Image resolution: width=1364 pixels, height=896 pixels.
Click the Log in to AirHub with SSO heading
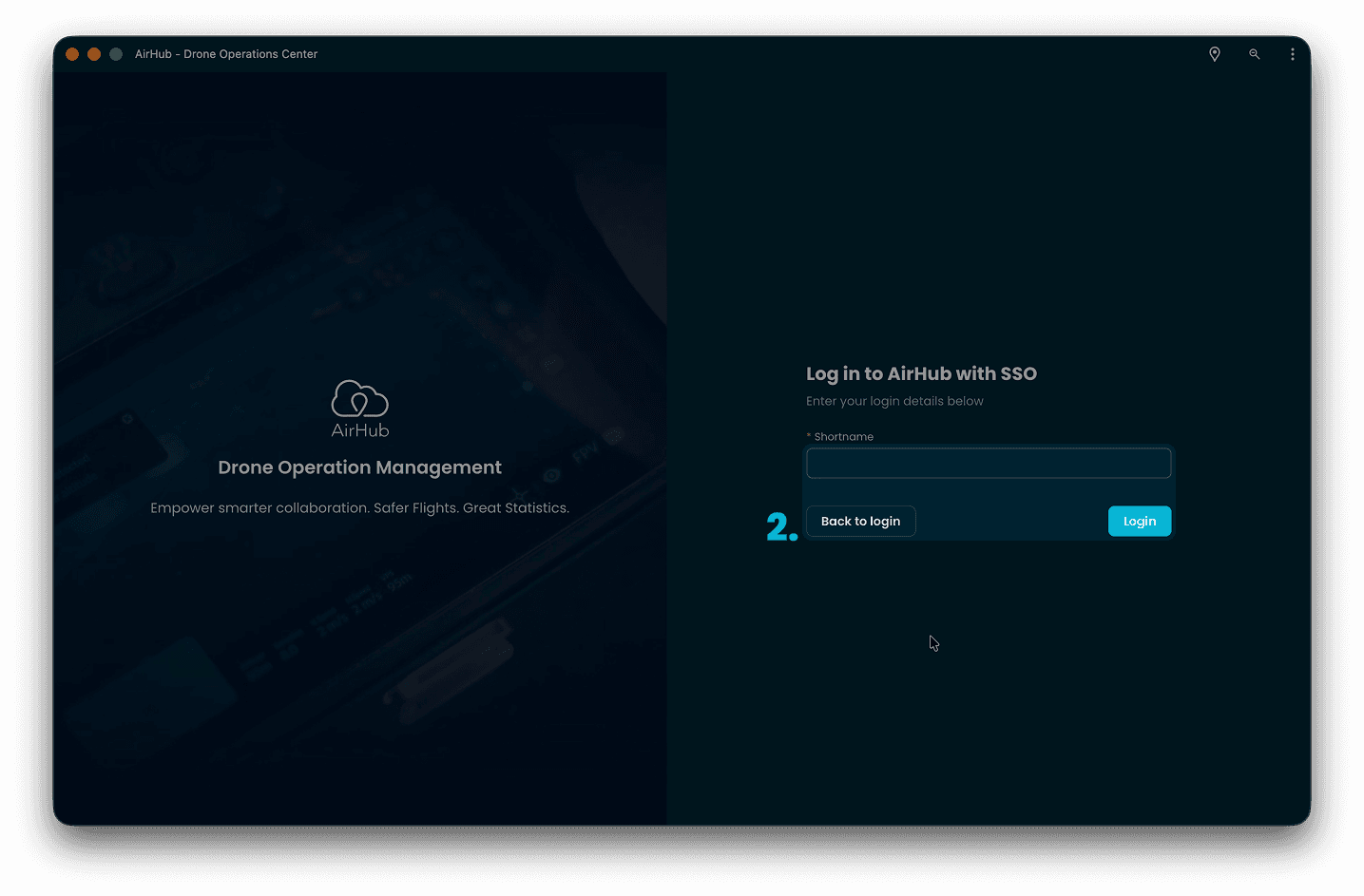click(x=921, y=373)
